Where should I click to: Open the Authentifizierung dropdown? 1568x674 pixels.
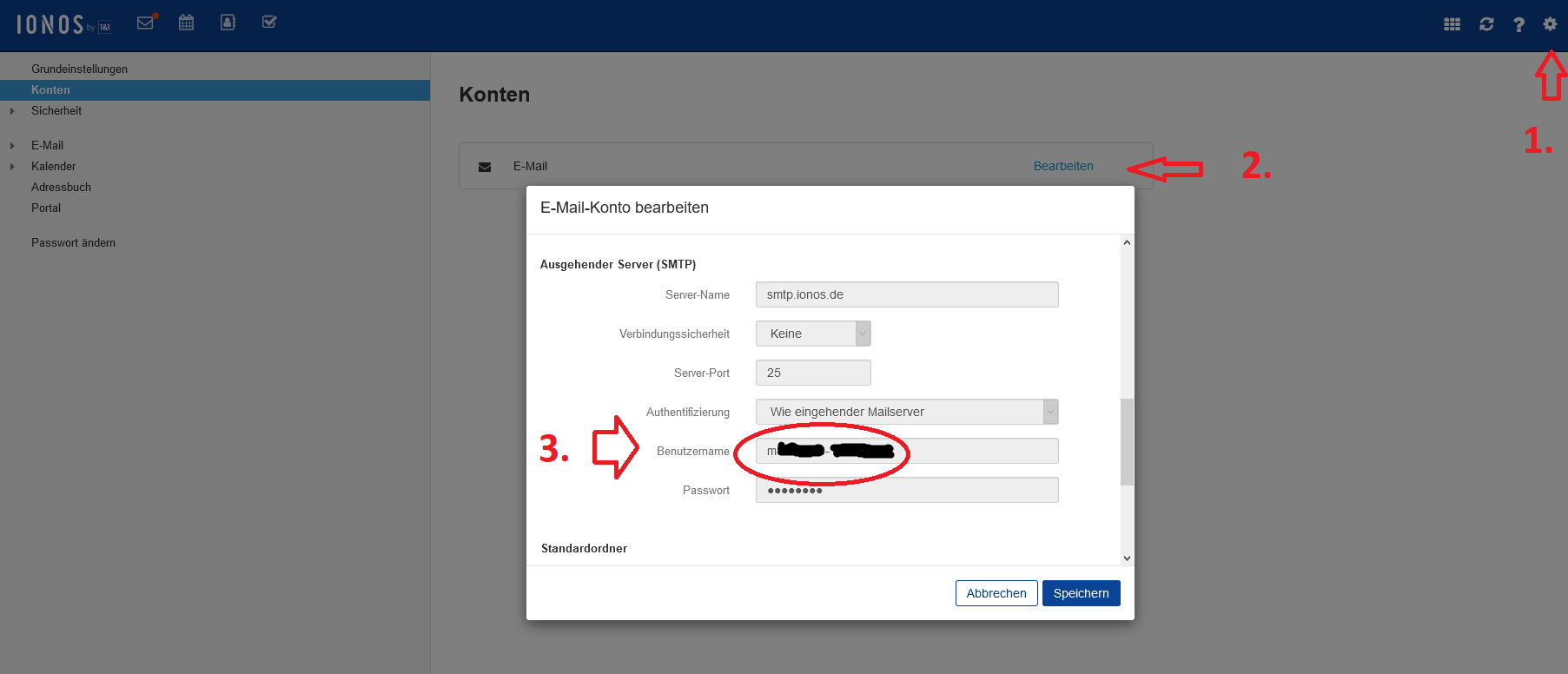coord(907,412)
